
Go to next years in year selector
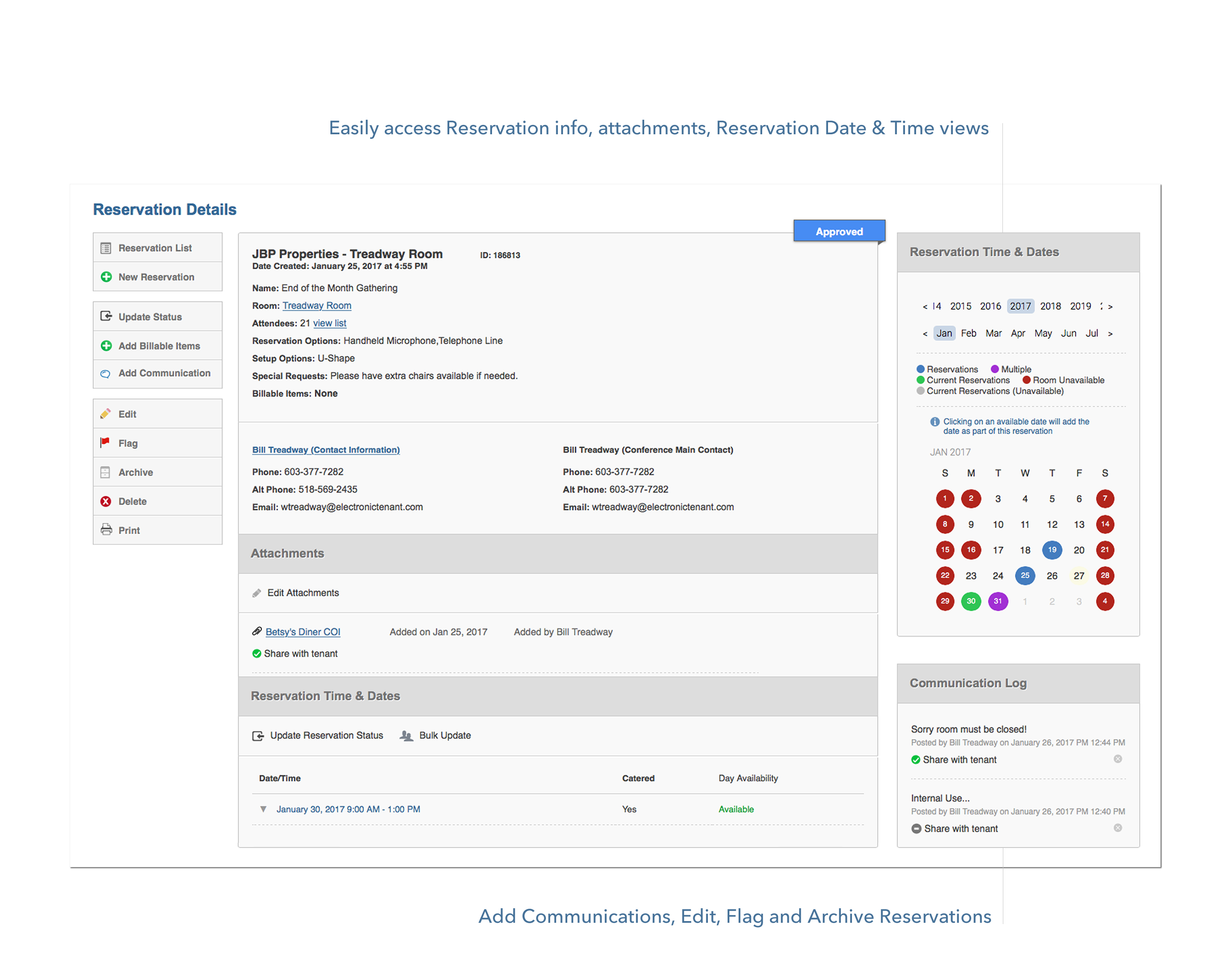point(1110,307)
